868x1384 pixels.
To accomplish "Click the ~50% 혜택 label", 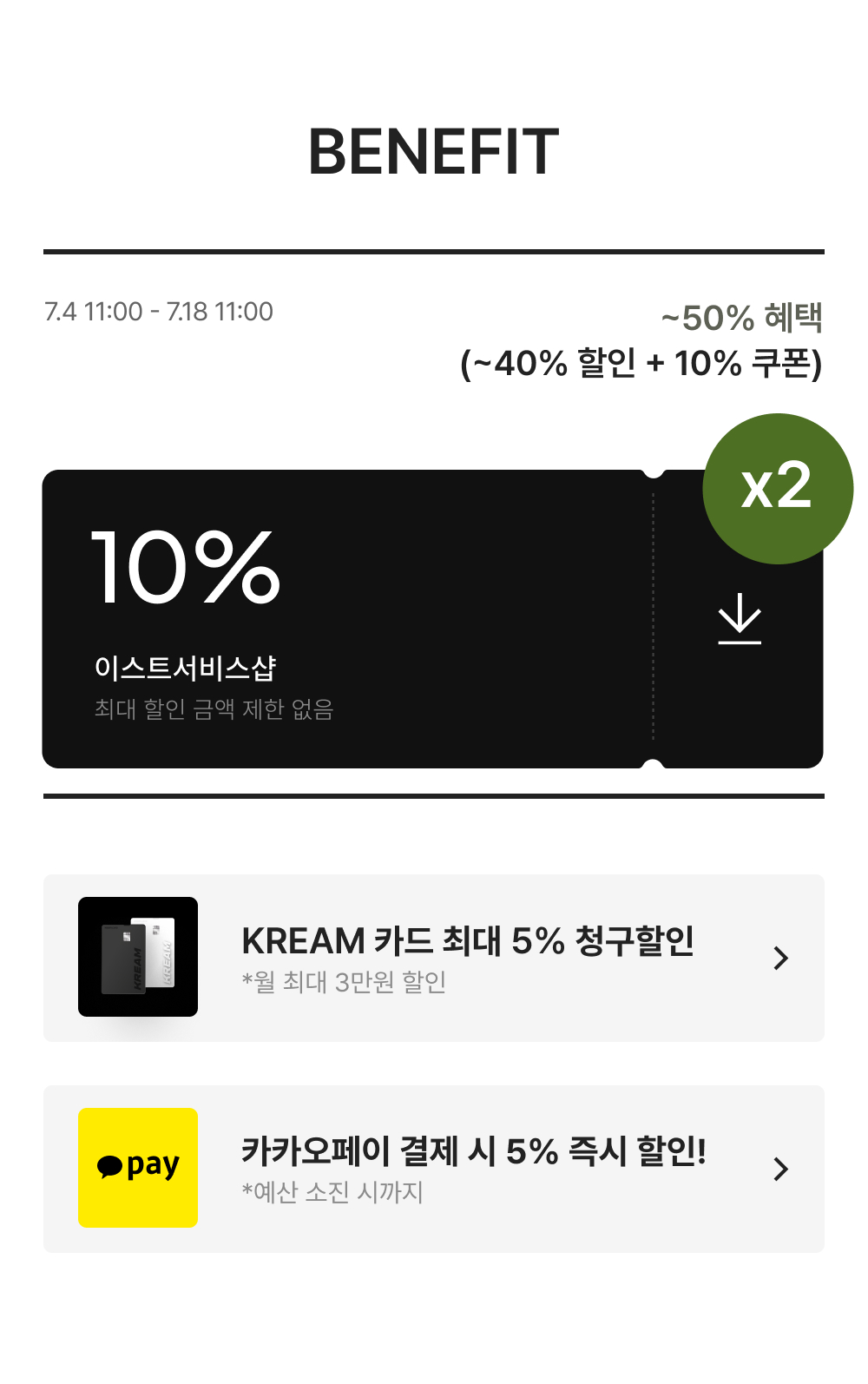I will click(x=741, y=318).
